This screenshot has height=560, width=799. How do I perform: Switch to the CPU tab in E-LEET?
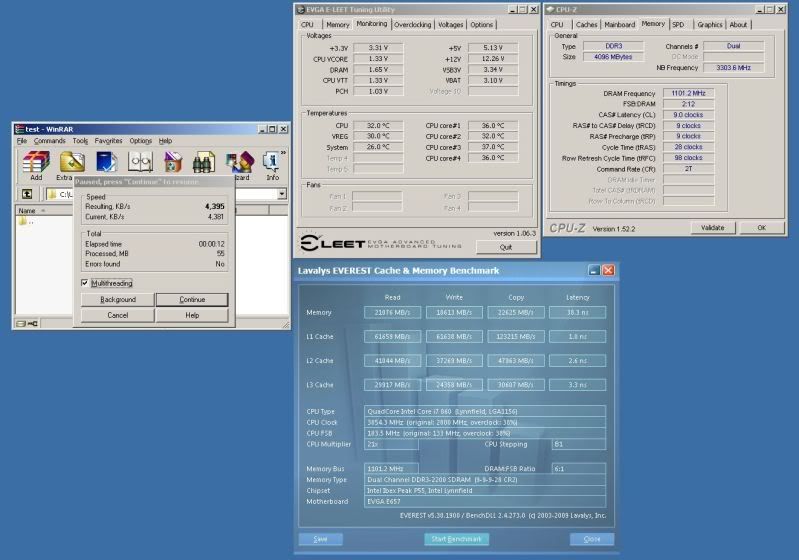307,24
